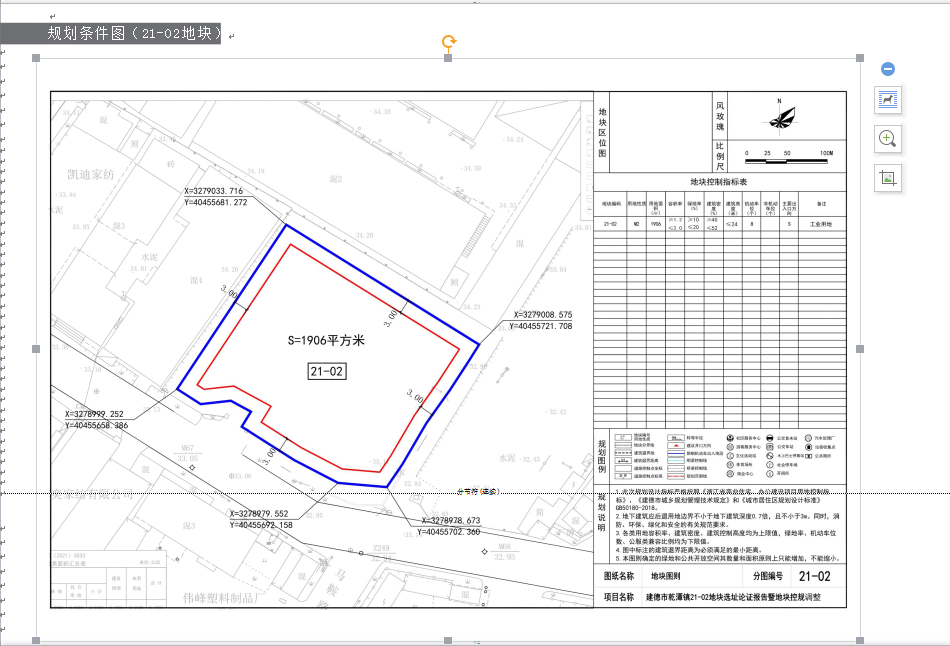Click the top-left image resize handle
The width and height of the screenshot is (950, 646).
(37, 59)
